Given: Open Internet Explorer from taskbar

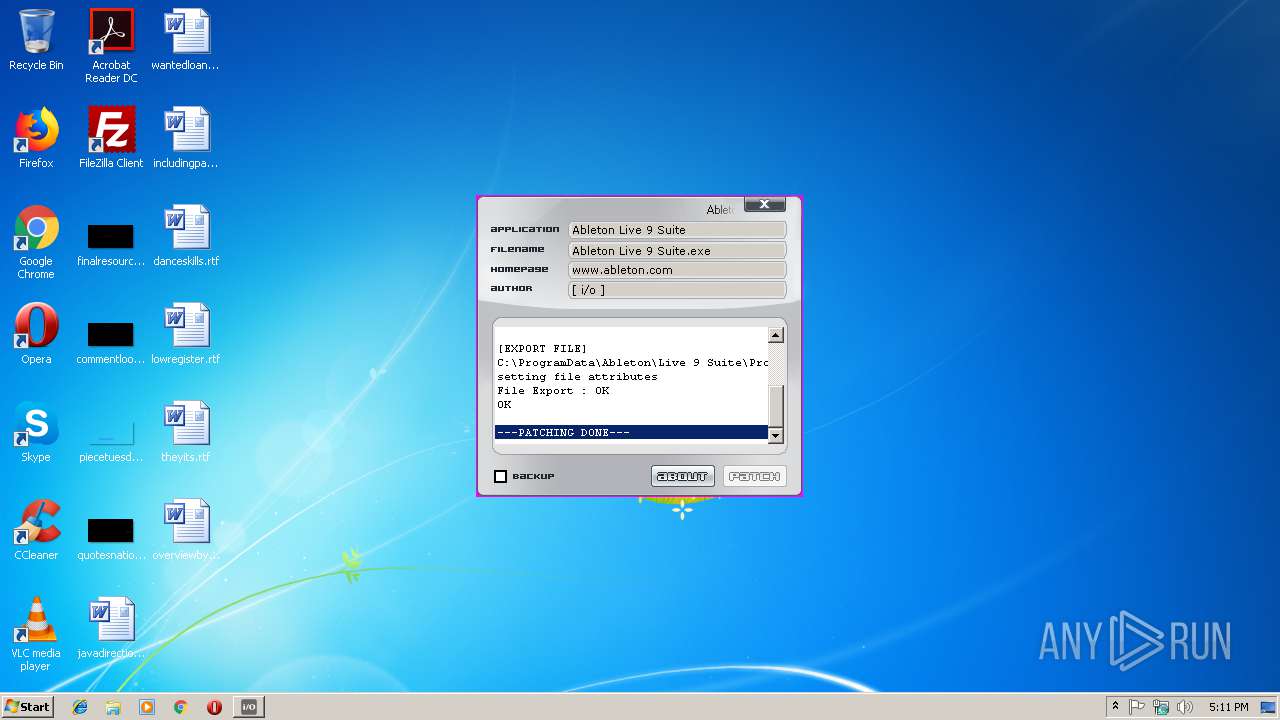Looking at the screenshot, I should pos(80,707).
